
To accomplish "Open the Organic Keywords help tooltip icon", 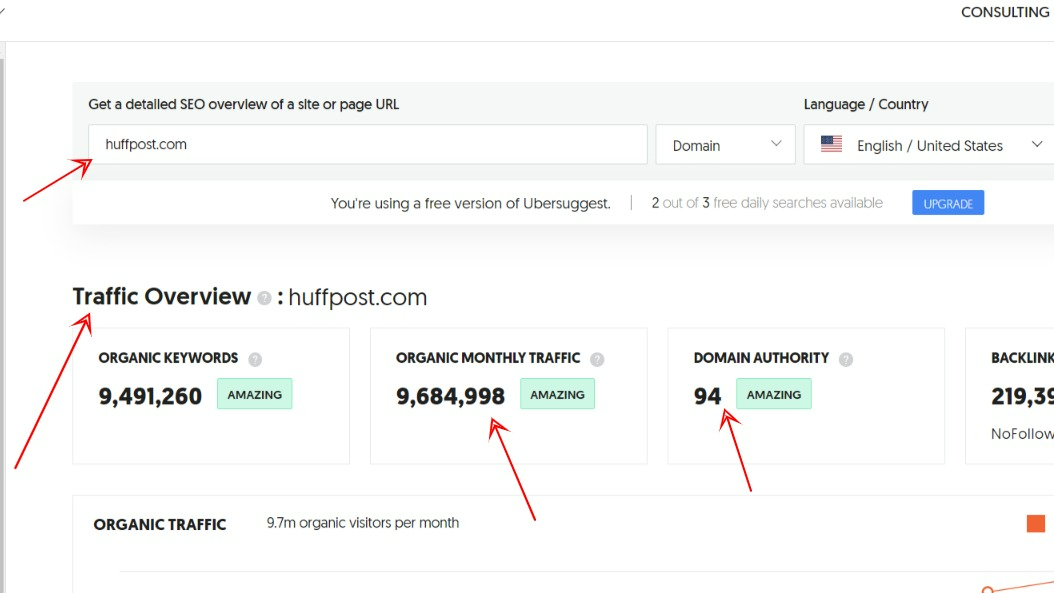I will pos(255,359).
